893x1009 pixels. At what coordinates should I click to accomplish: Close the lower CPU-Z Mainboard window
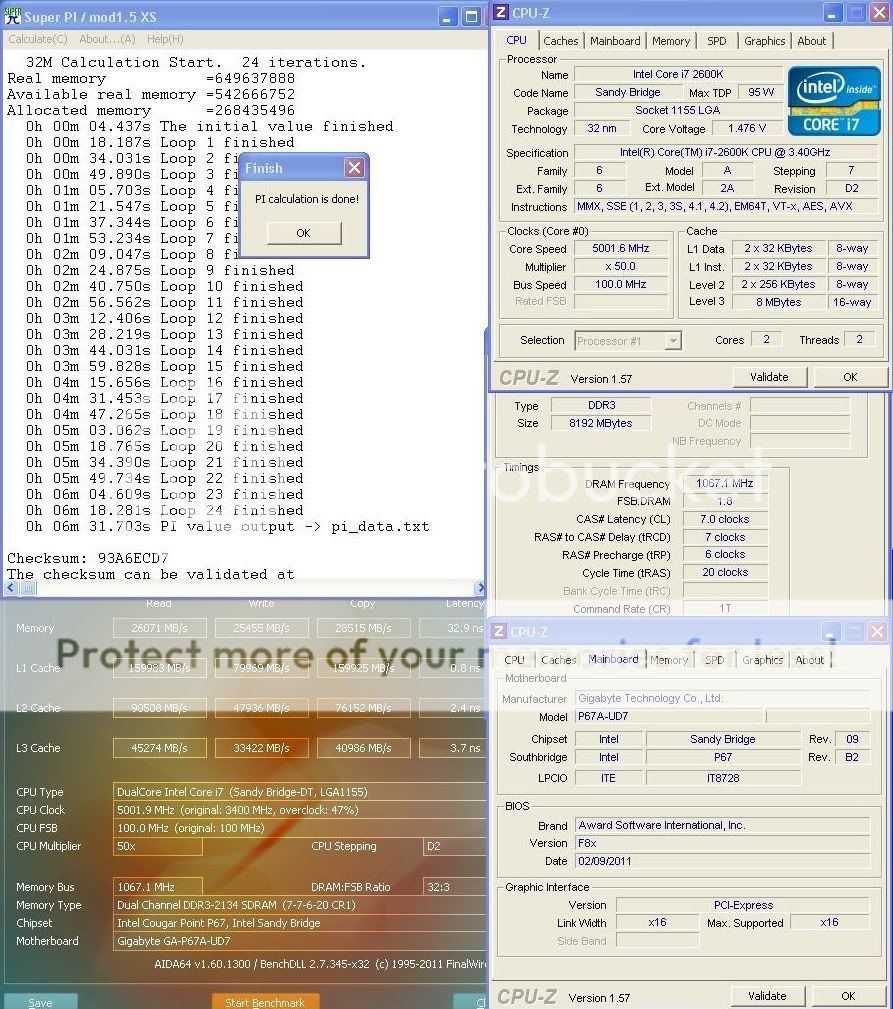(x=877, y=632)
